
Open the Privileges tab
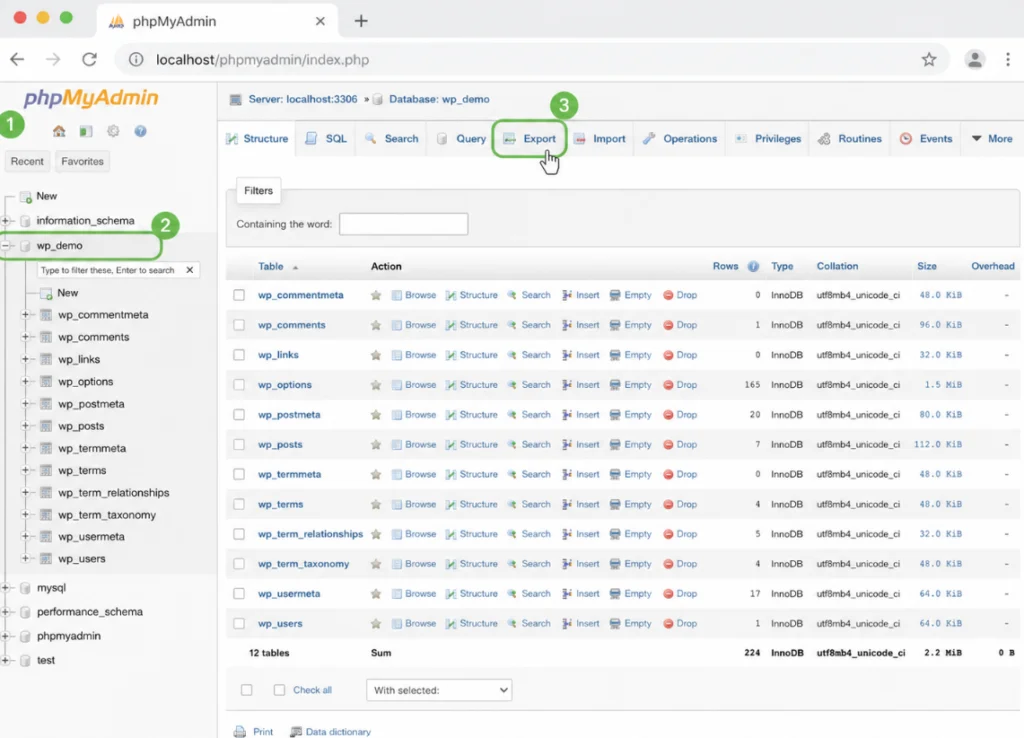[x=769, y=138]
